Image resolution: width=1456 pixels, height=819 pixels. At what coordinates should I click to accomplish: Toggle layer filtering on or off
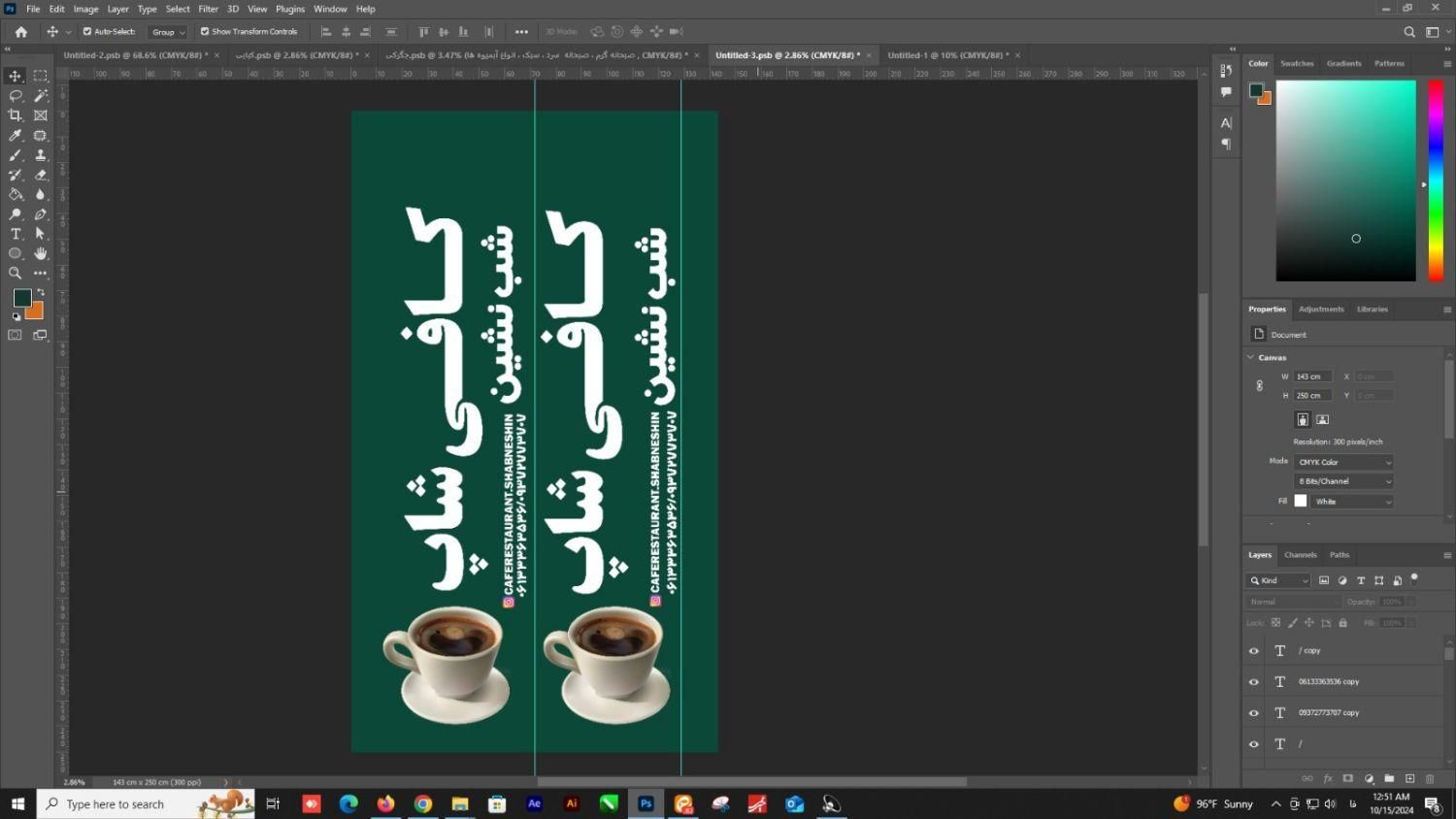[1414, 578]
